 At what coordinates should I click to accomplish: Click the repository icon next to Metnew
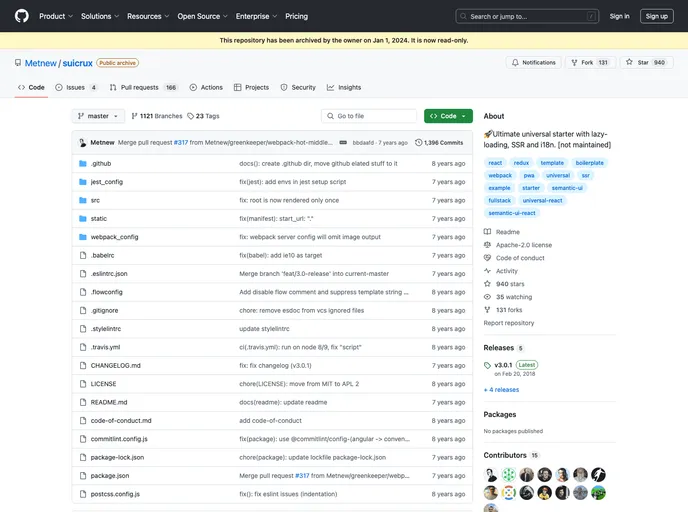(x=18, y=63)
